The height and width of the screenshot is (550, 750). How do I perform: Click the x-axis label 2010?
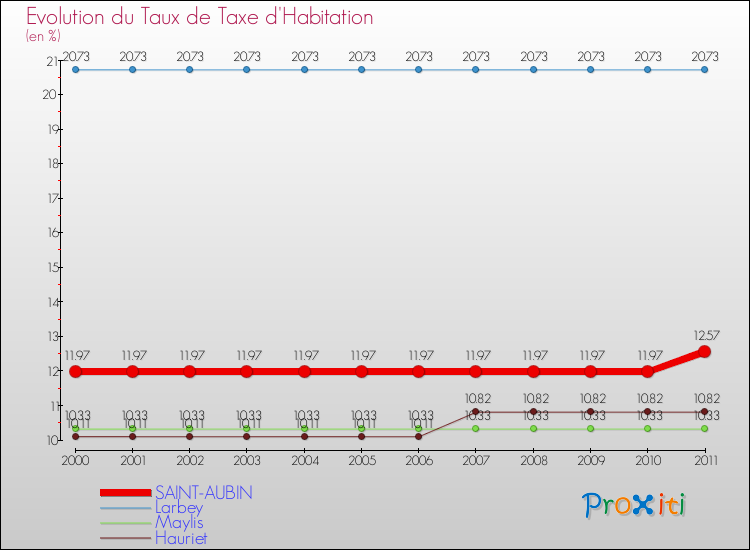(x=648, y=460)
